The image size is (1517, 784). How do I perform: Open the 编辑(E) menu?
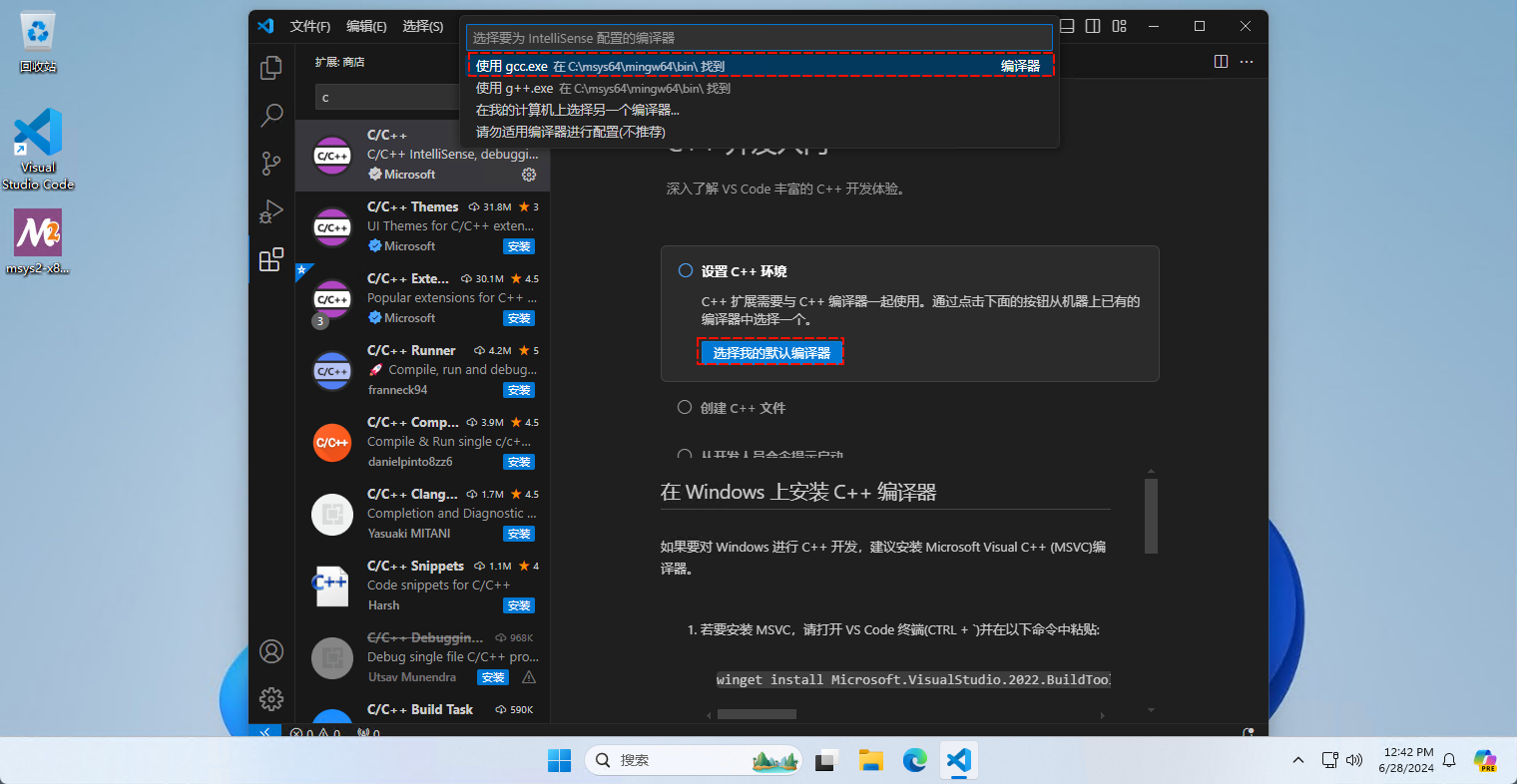365,26
